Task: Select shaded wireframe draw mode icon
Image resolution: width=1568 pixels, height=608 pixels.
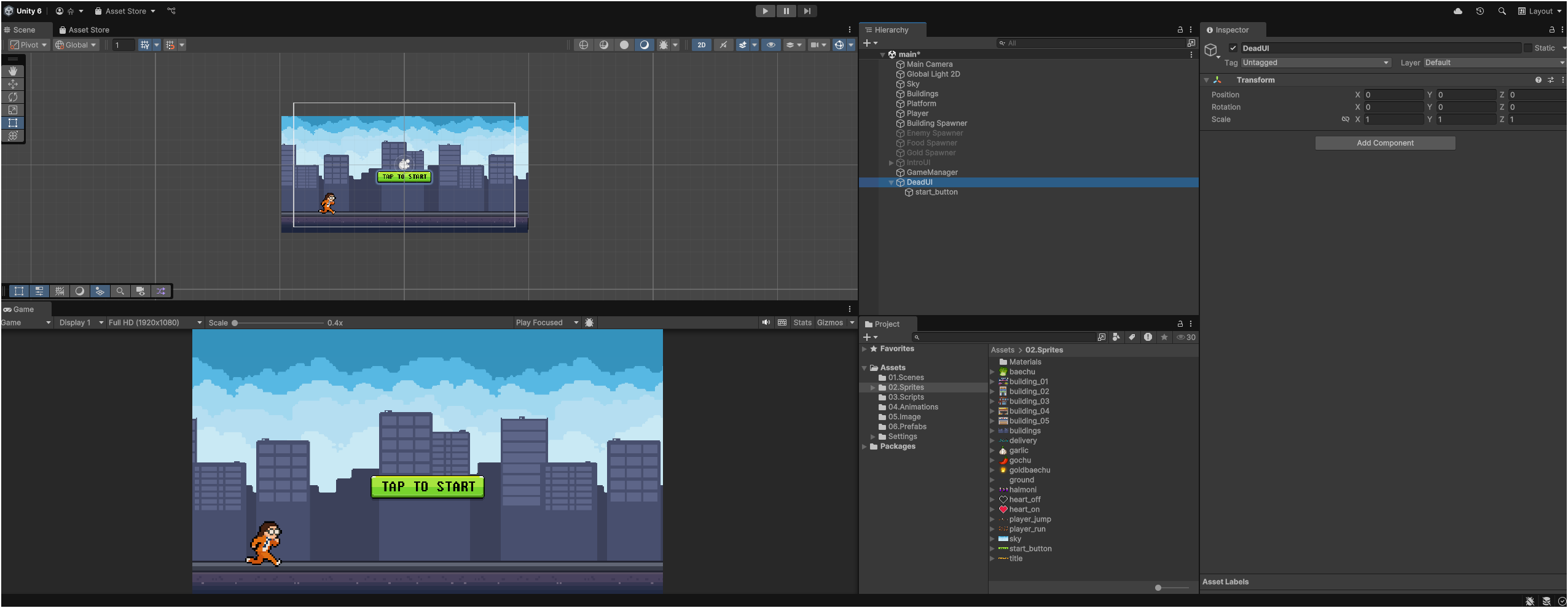Action: pos(604,45)
